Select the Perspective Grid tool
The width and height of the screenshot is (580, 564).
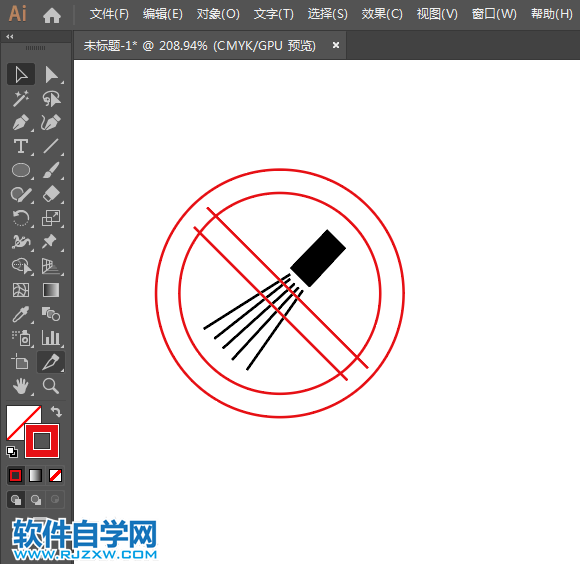51,266
